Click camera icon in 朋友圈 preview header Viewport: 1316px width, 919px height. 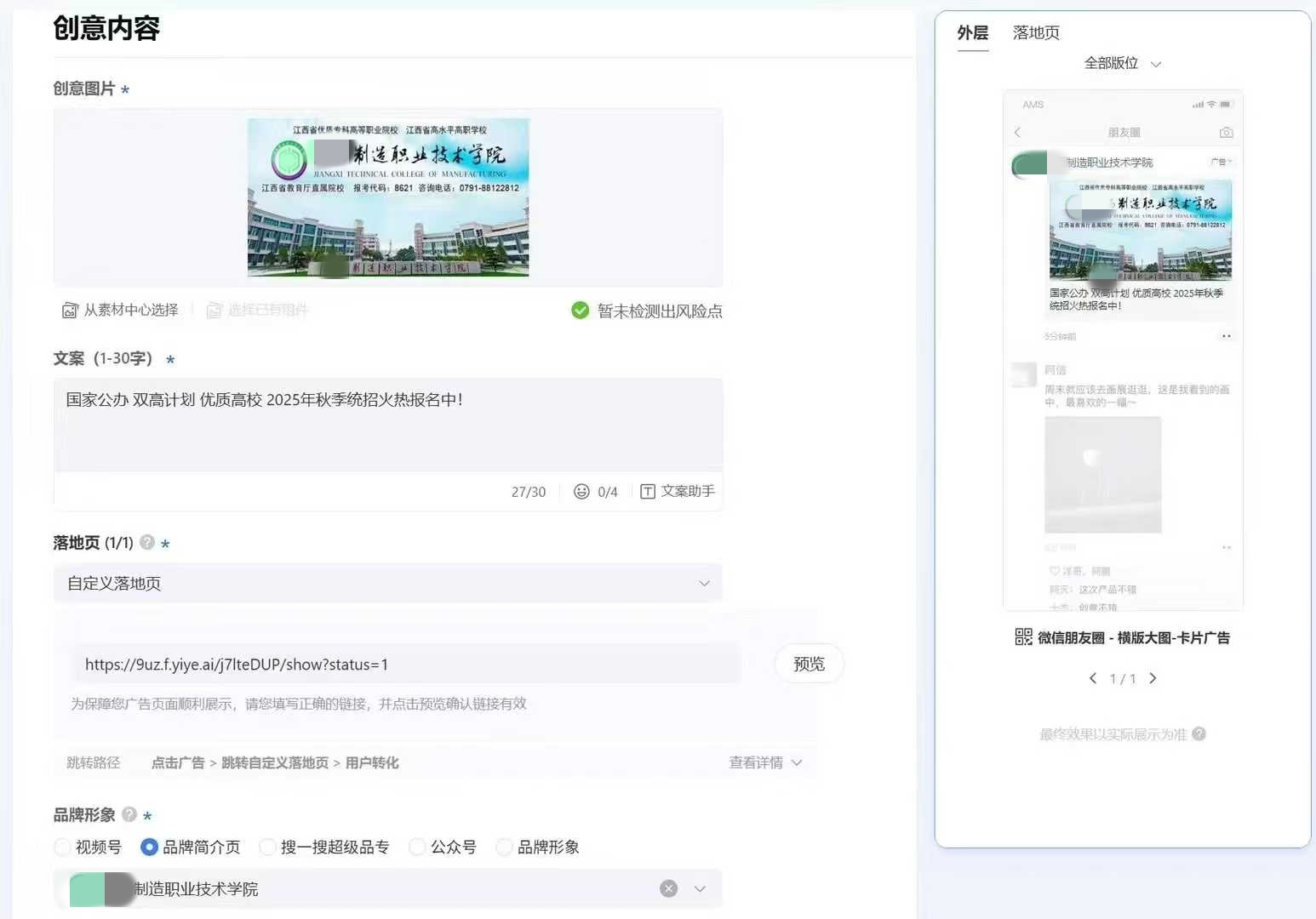point(1226,132)
